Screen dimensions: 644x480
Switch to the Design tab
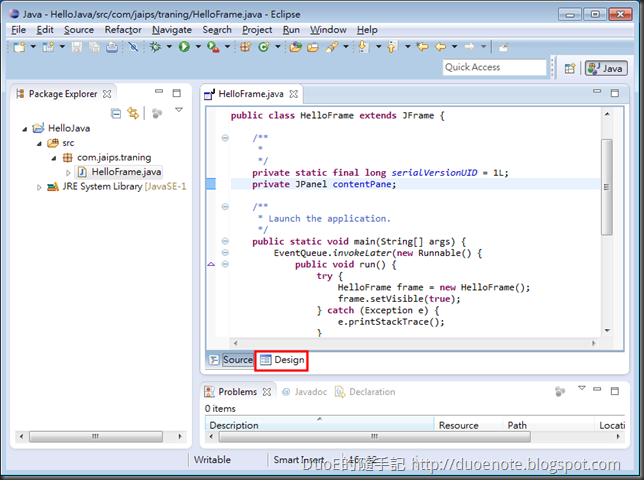click(282, 360)
